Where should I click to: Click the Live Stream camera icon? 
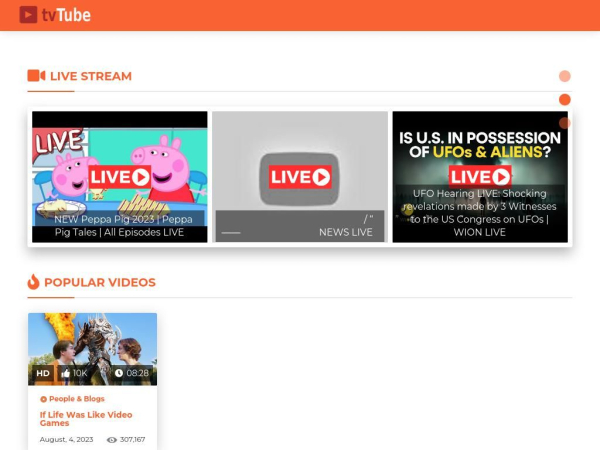pos(36,76)
